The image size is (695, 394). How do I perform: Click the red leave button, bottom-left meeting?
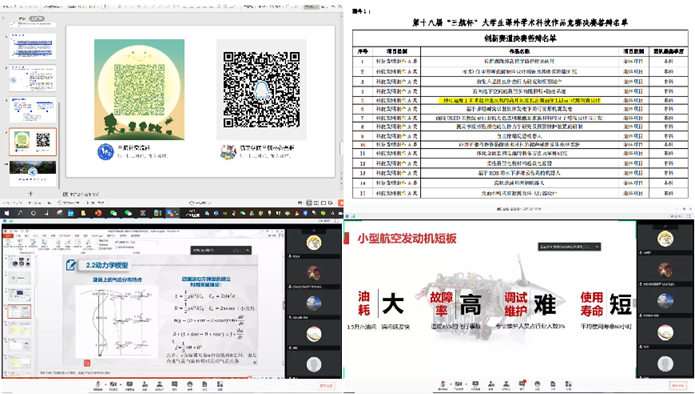[x=327, y=386]
